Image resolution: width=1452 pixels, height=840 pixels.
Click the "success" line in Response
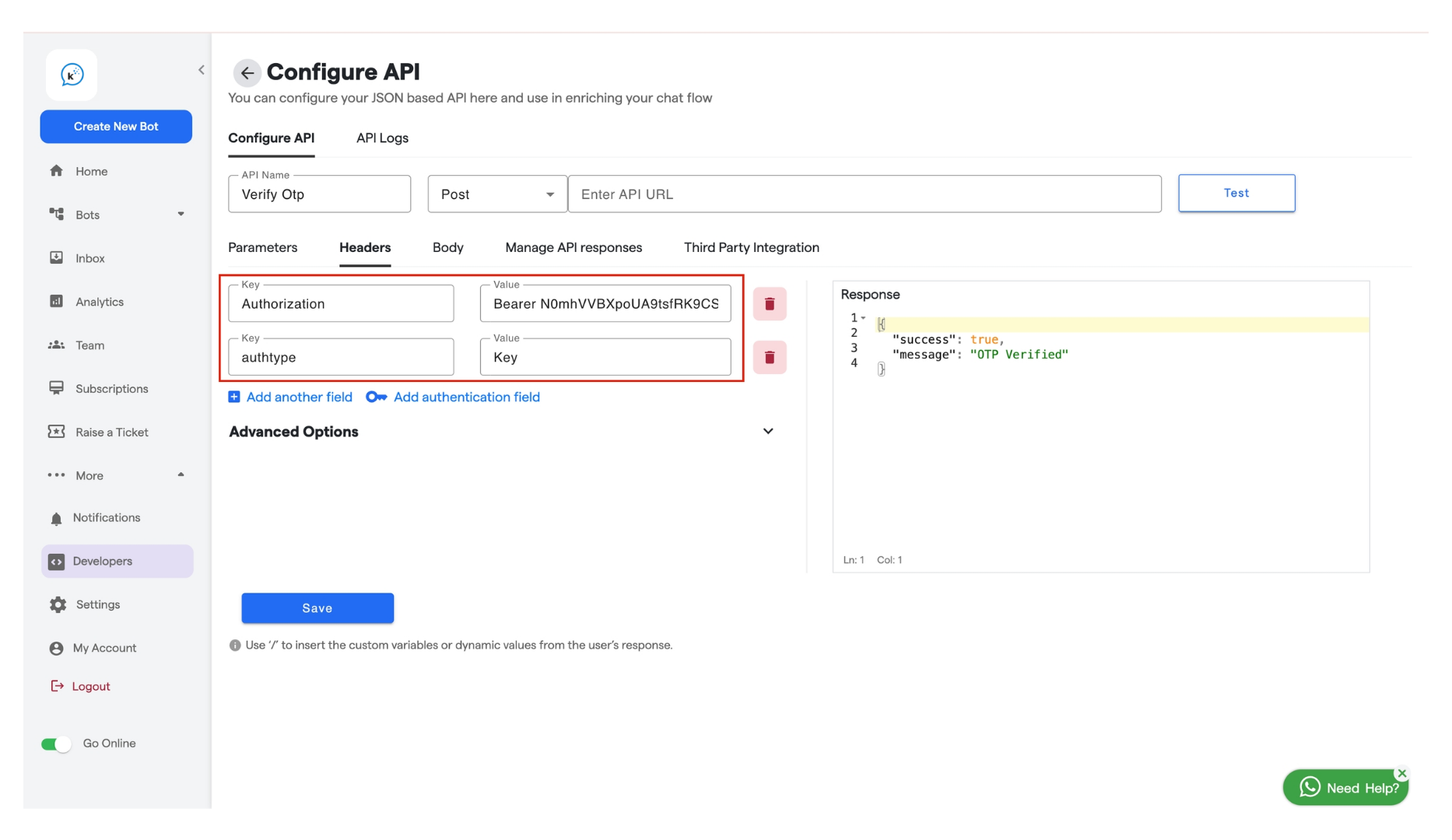pos(949,340)
